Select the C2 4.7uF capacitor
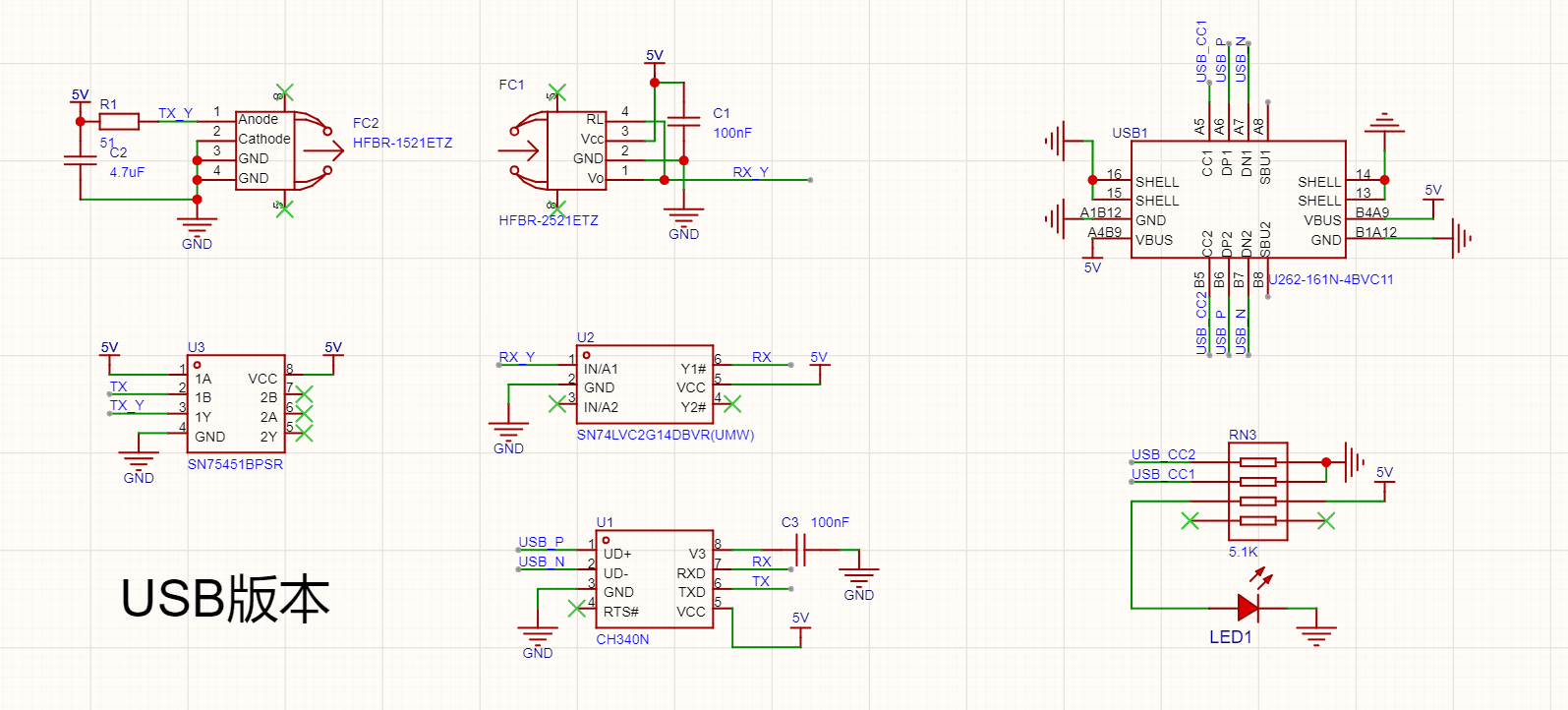Screen dimensions: 1568x710 (x=80, y=160)
